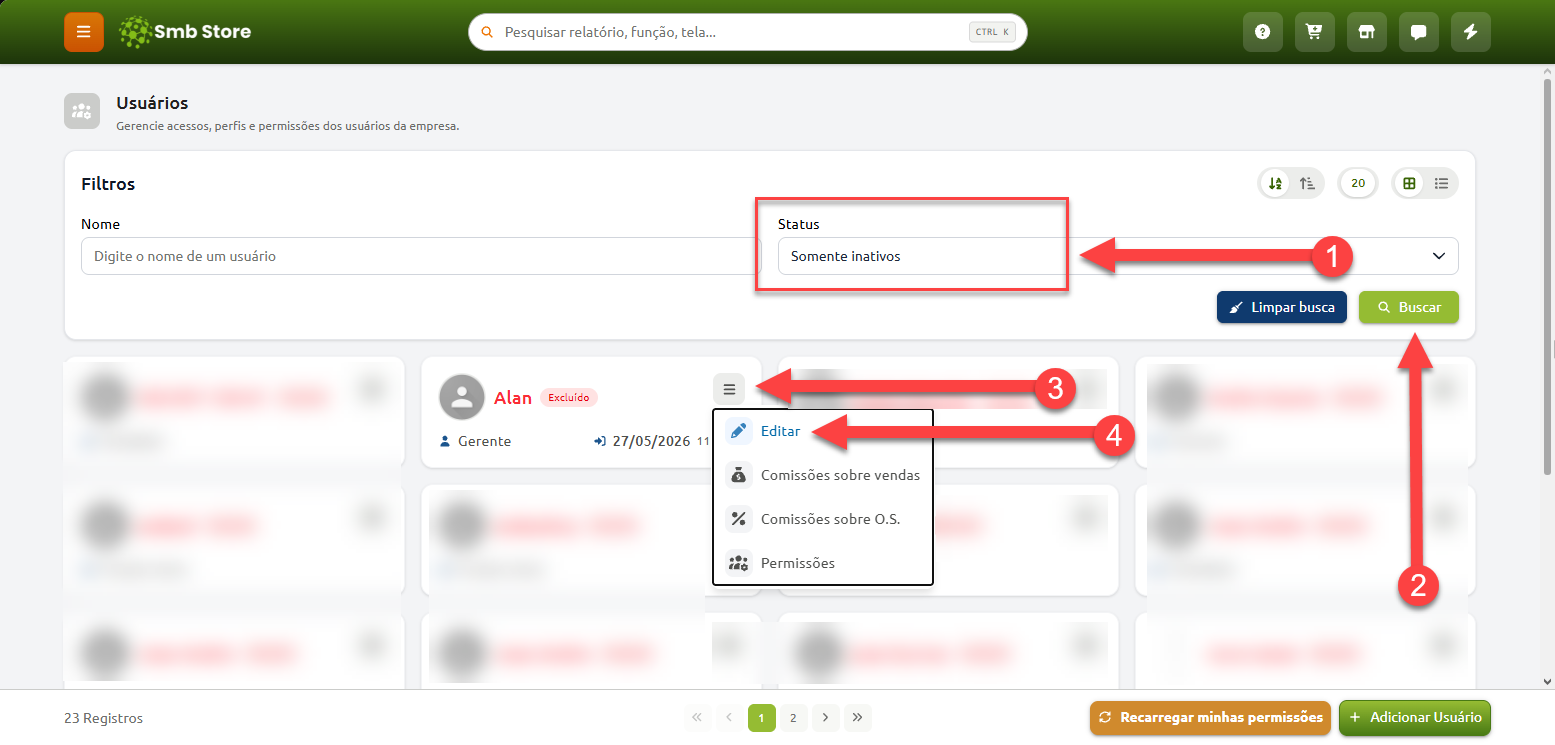Select Comissões sobre vendas menu entry
The height and width of the screenshot is (745, 1555).
coord(822,475)
